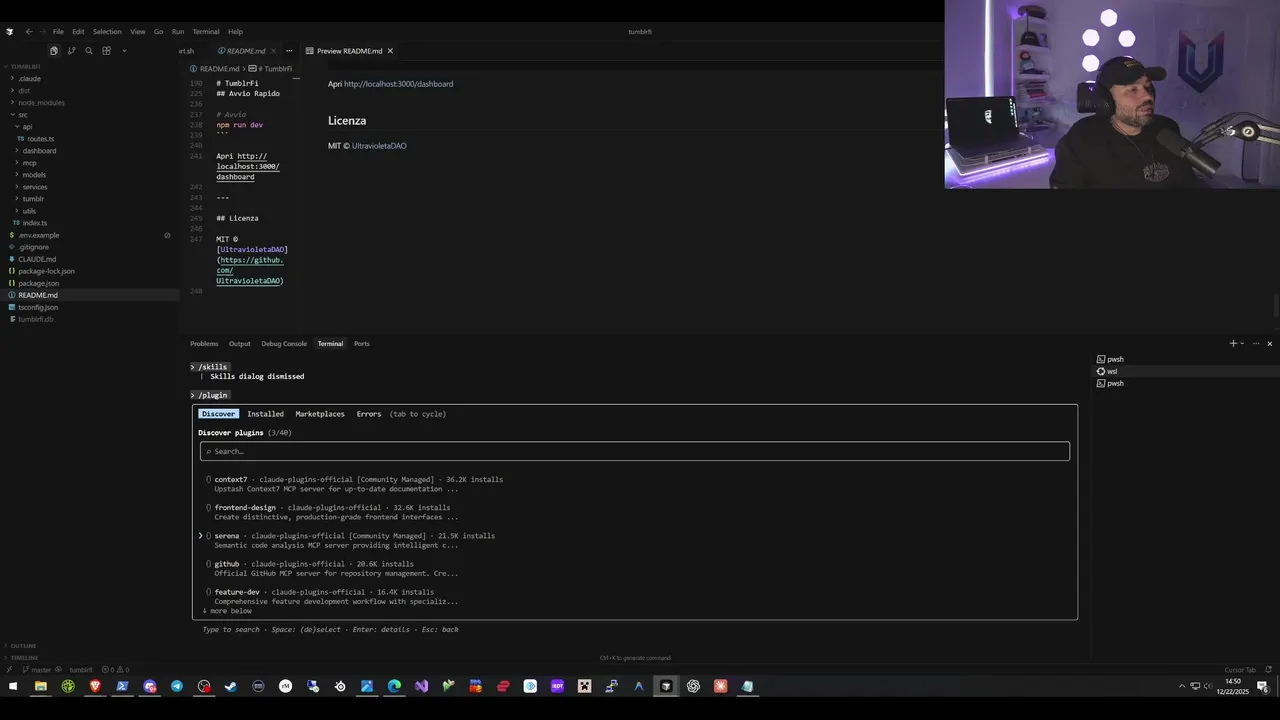Open the Run menu
Image resolution: width=1280 pixels, height=720 pixels.
pyautogui.click(x=178, y=31)
